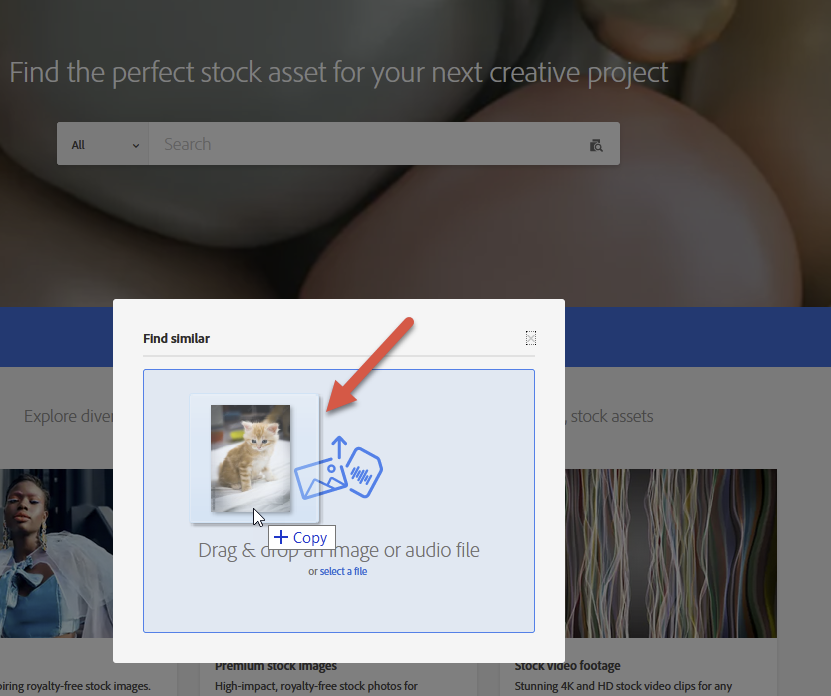Open the select a file link
The image size is (831, 696).
tap(343, 570)
